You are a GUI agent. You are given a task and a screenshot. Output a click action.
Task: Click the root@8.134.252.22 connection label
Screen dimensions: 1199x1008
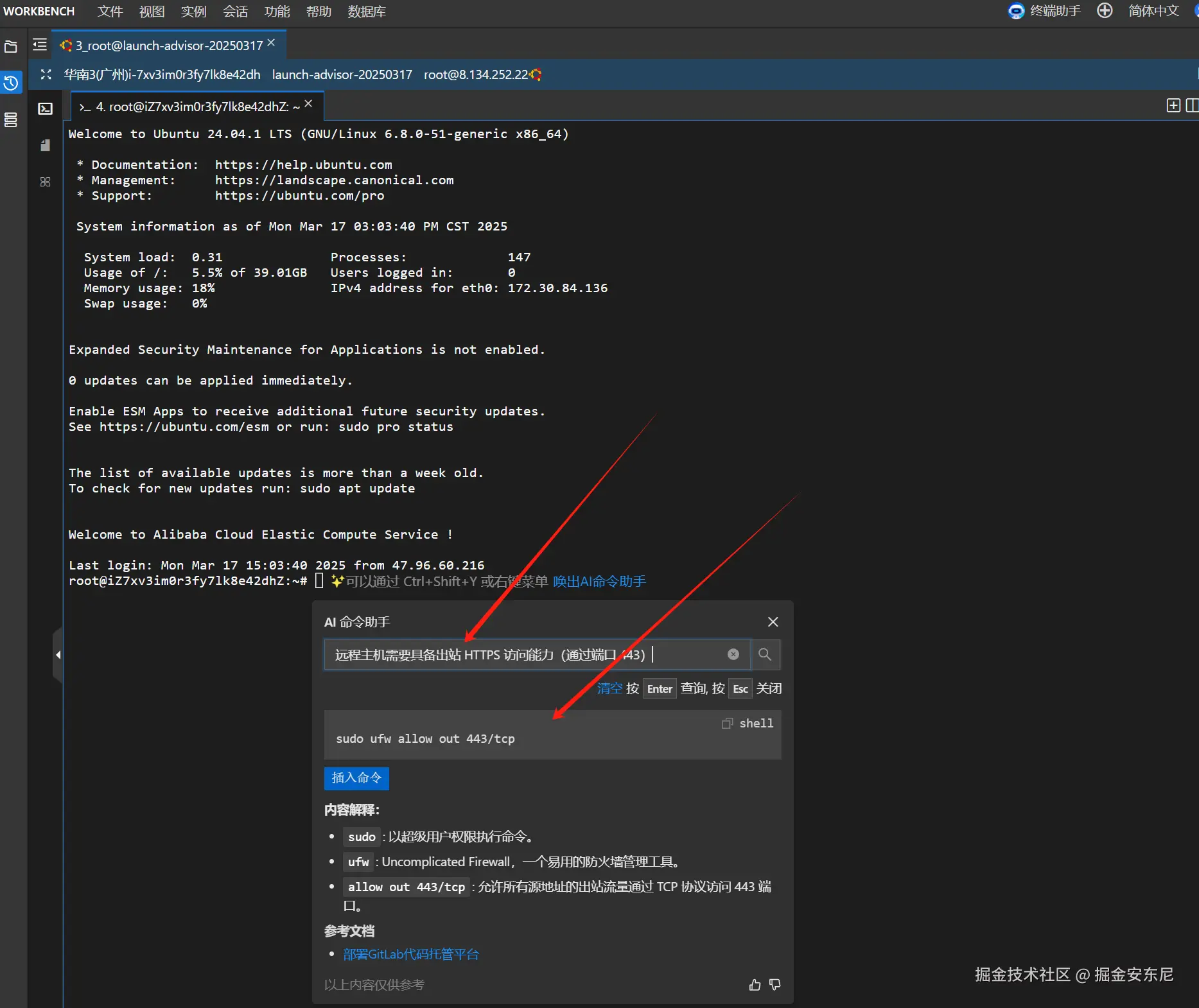click(x=476, y=74)
